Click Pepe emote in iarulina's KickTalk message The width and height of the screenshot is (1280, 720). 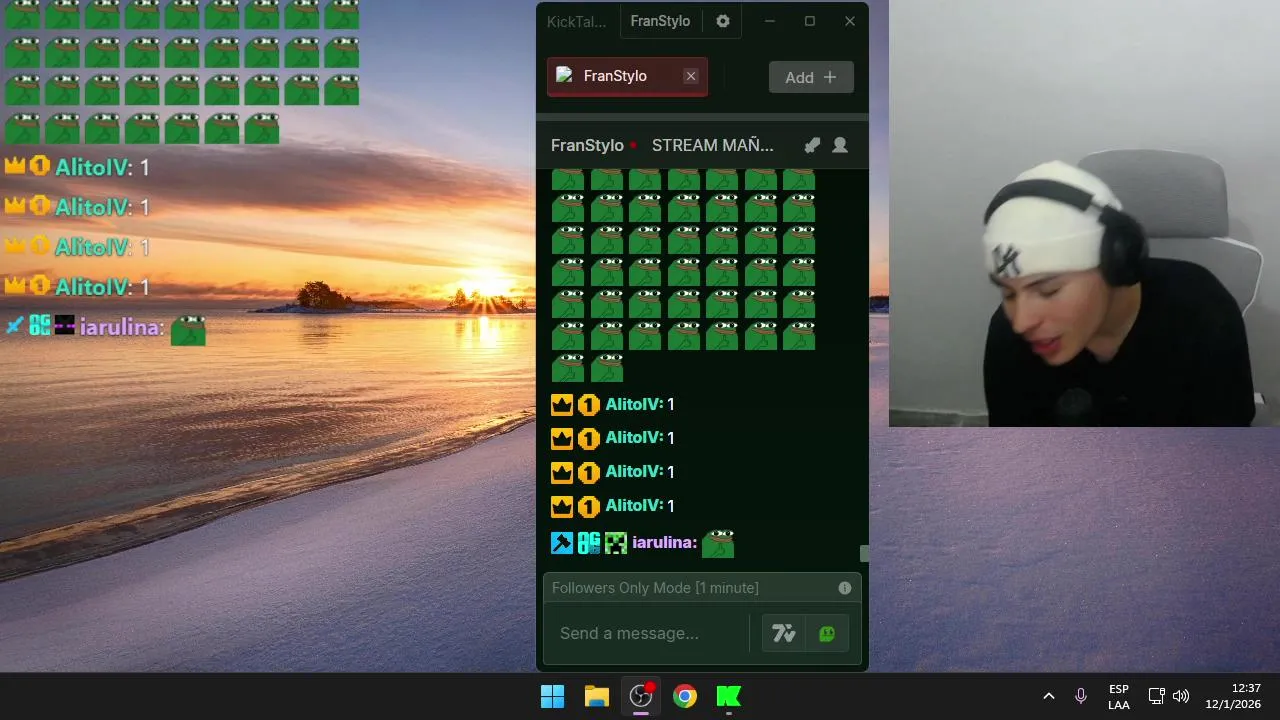(718, 543)
